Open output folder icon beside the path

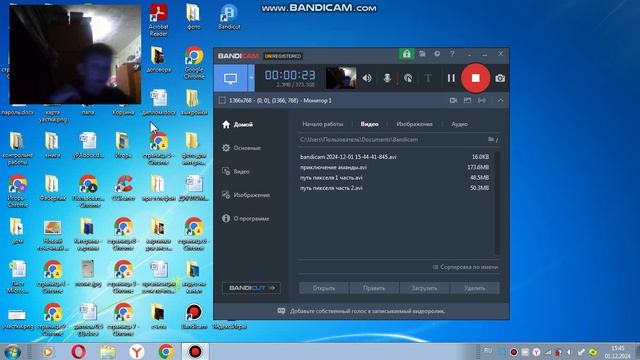coord(491,140)
